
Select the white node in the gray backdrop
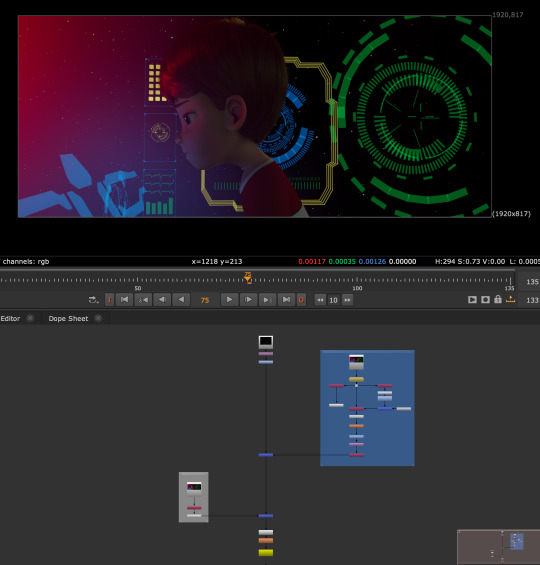click(x=194, y=516)
